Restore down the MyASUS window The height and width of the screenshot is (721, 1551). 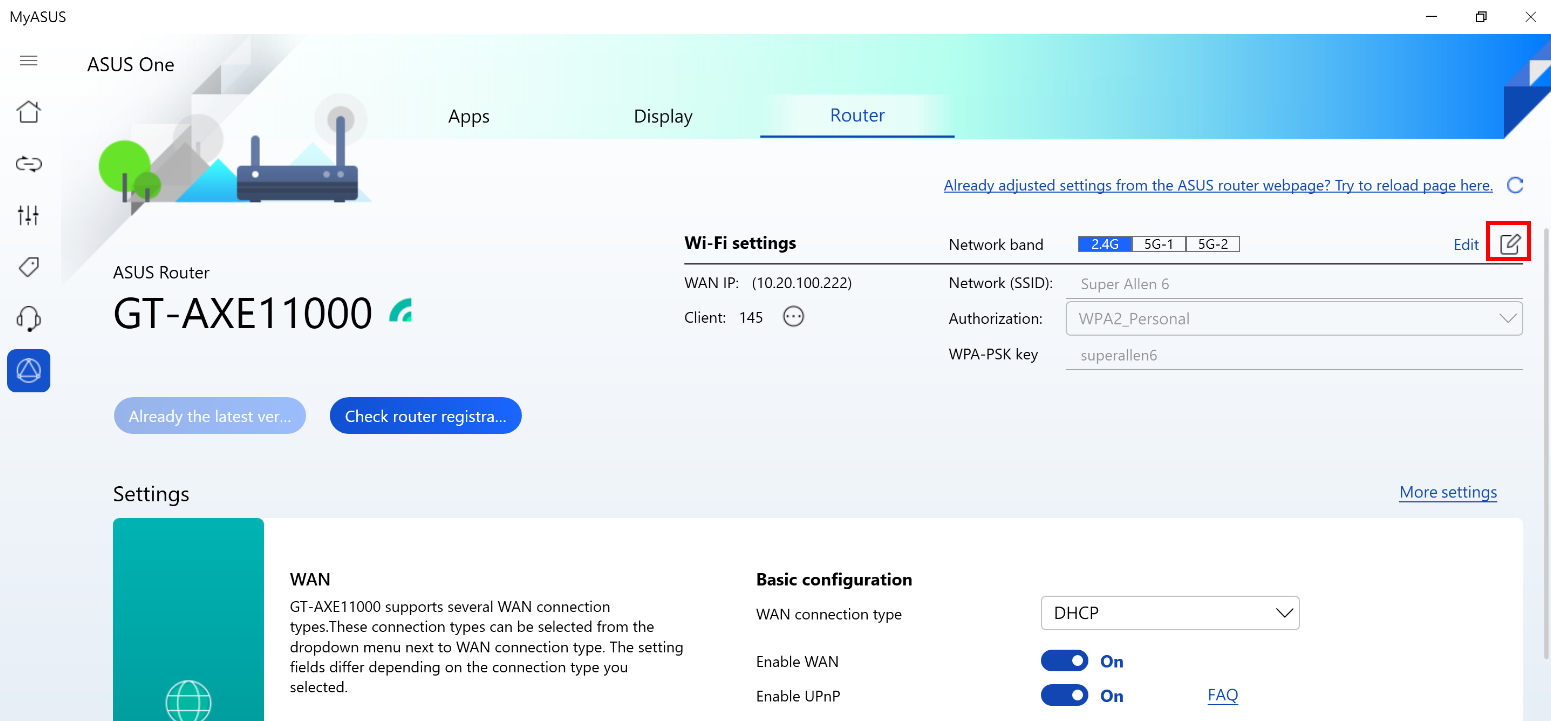tap(1481, 17)
